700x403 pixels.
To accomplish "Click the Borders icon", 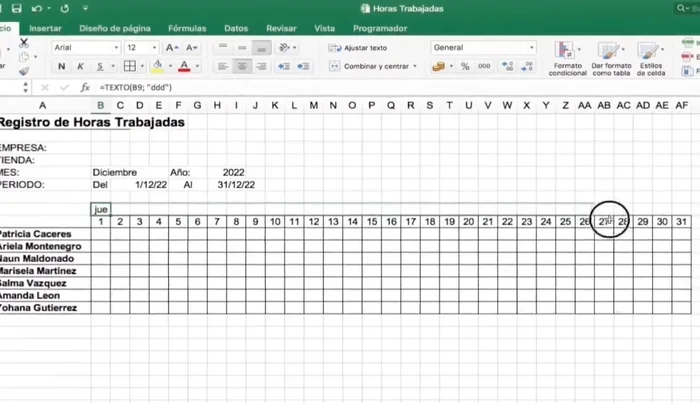I will click(x=130, y=66).
